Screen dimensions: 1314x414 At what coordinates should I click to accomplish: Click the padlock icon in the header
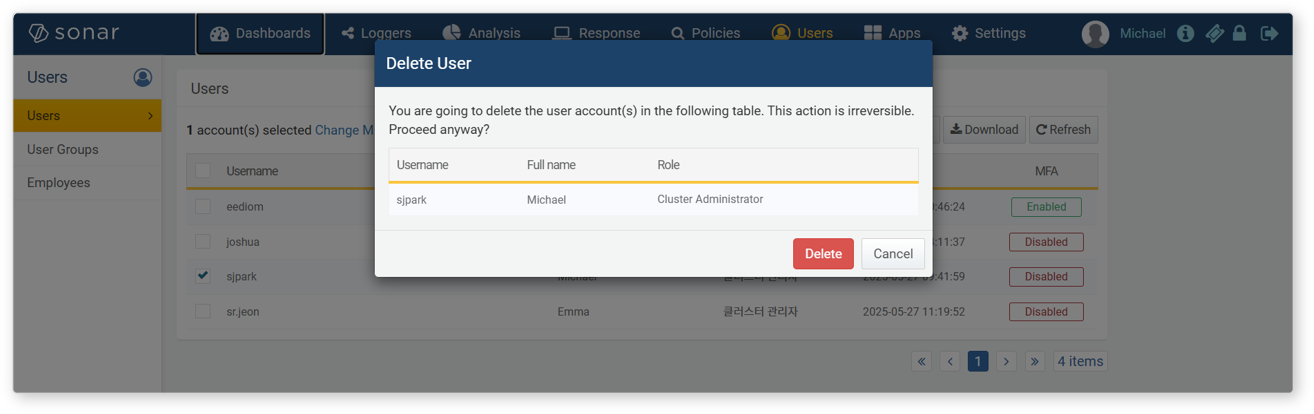coord(1239,33)
